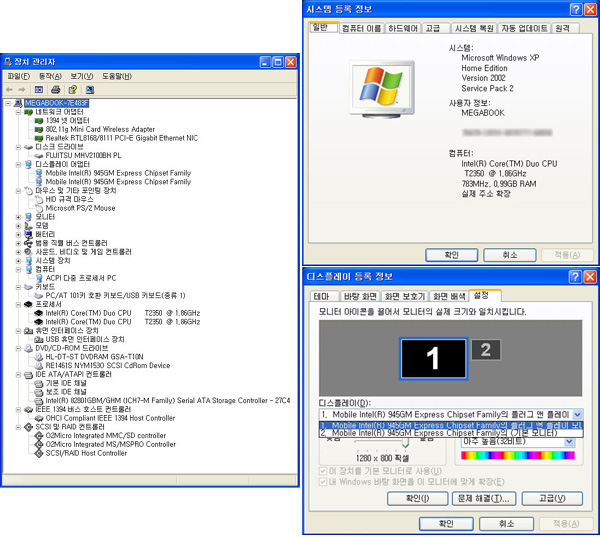Open Screen Saver tab in Display Properties
Viewport: 600px width, 537px height.
[x=404, y=296]
